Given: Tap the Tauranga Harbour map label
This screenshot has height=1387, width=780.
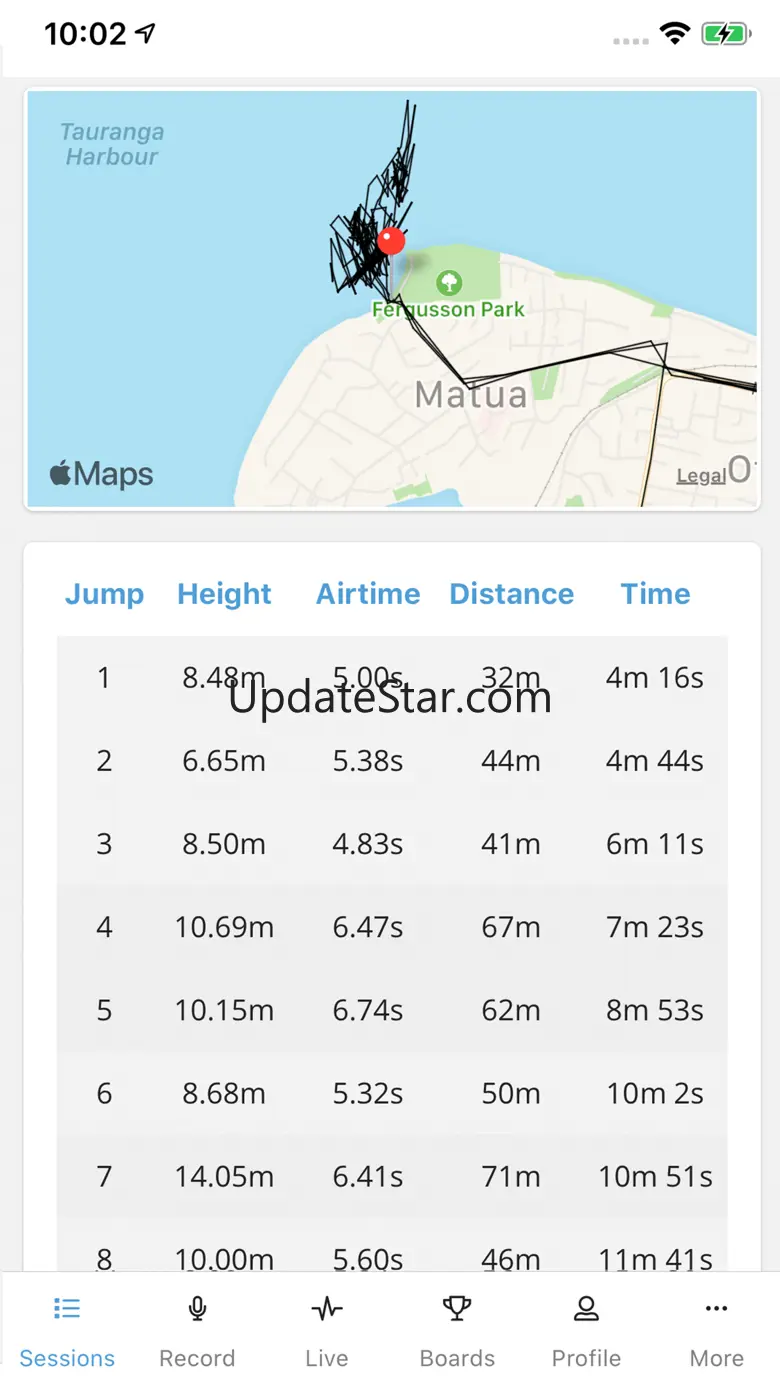Looking at the screenshot, I should [111, 144].
